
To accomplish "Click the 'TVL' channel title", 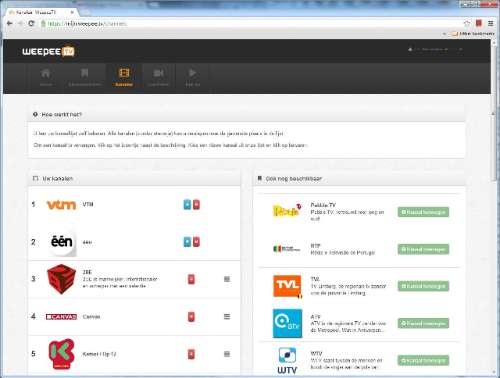I will (315, 279).
